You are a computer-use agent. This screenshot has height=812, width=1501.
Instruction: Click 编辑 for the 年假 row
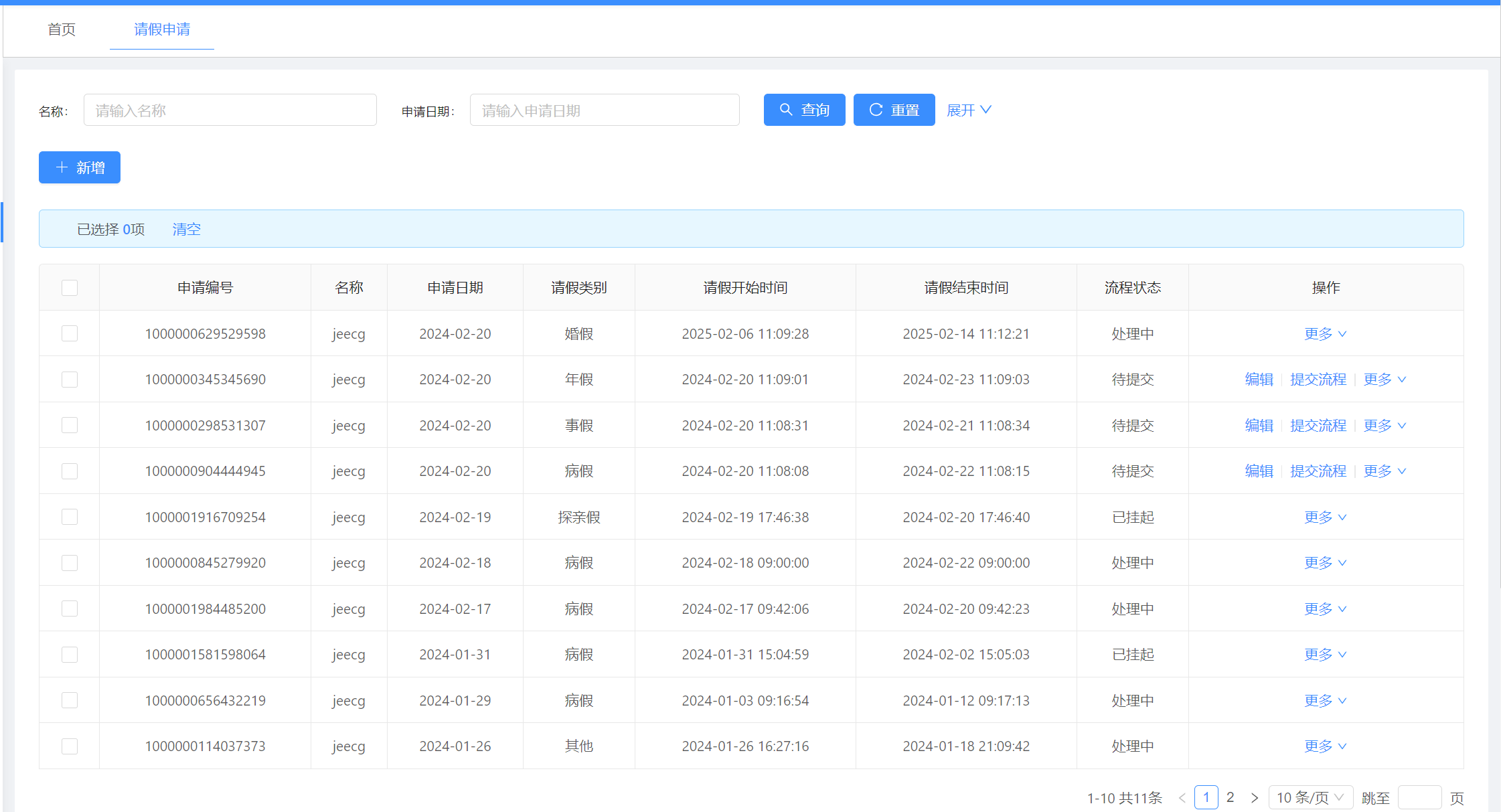click(1259, 380)
